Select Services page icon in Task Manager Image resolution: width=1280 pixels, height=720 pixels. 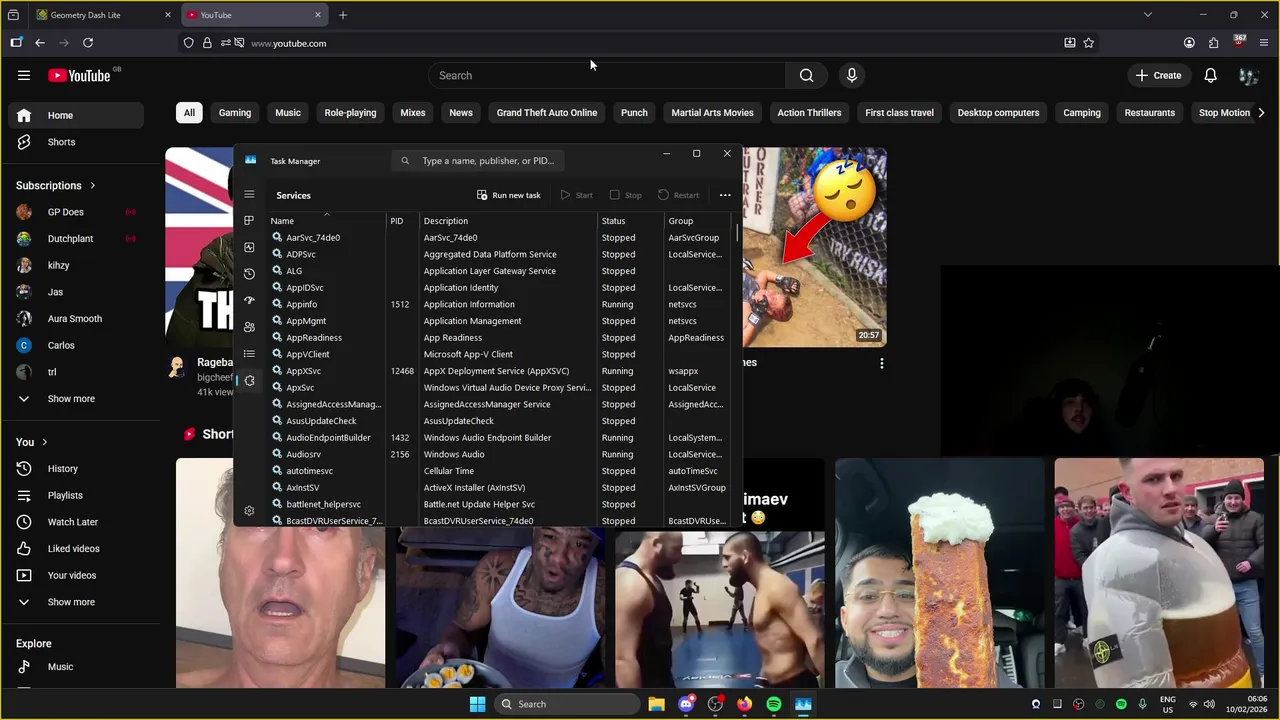click(x=249, y=380)
